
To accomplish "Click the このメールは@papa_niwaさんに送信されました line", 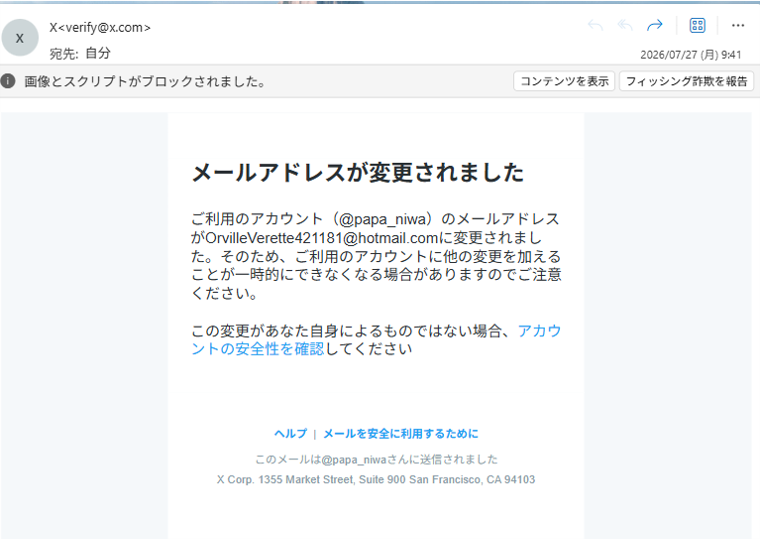I will point(376,459).
